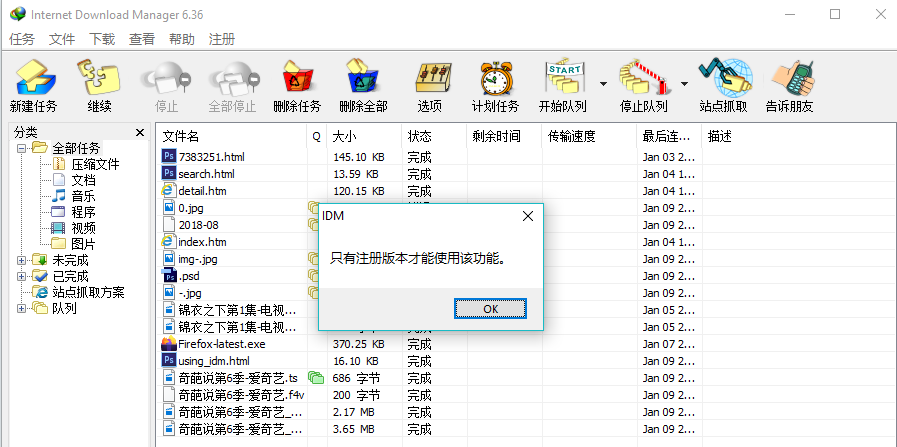The width and height of the screenshot is (897, 447).
Task: Select 程序 category in tree
Action: point(84,212)
